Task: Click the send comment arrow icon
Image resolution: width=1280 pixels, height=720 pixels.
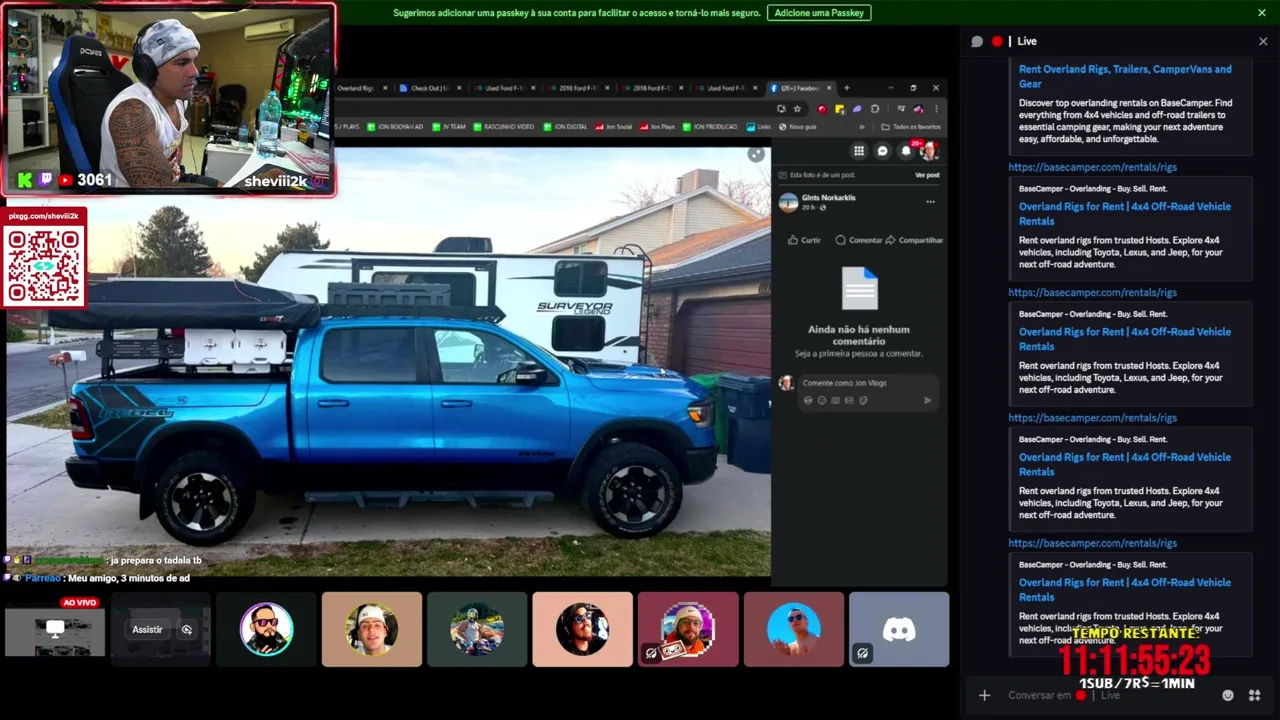Action: click(927, 400)
